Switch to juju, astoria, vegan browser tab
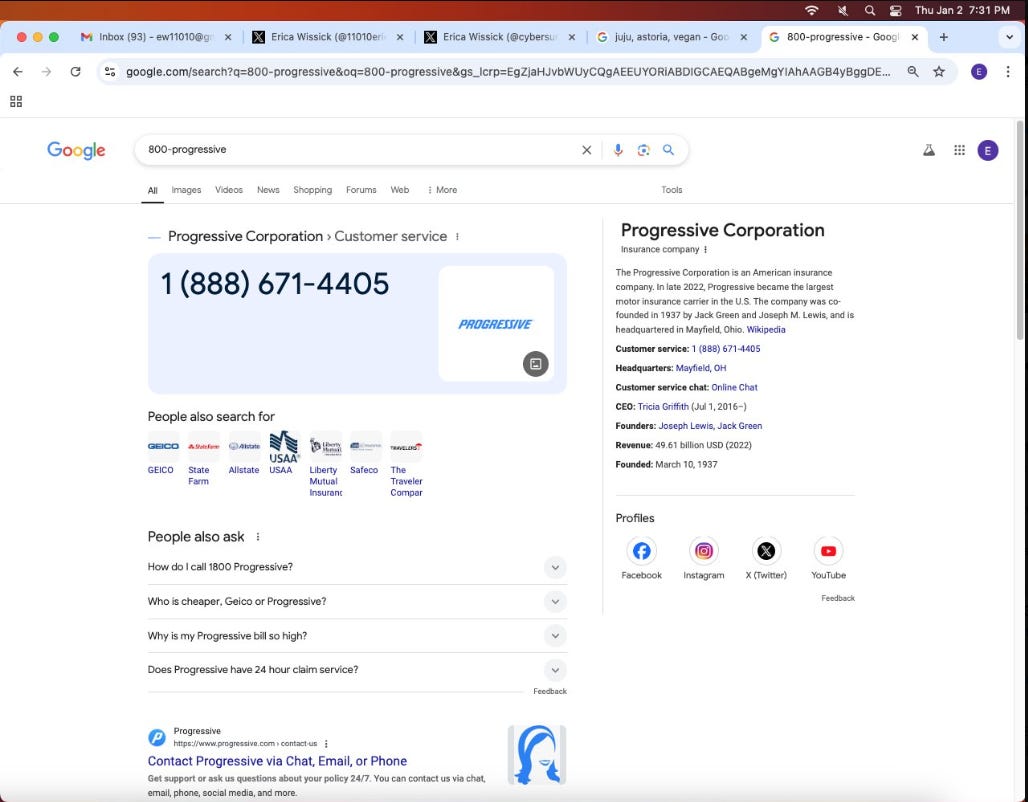The width and height of the screenshot is (1028, 802). (x=671, y=37)
